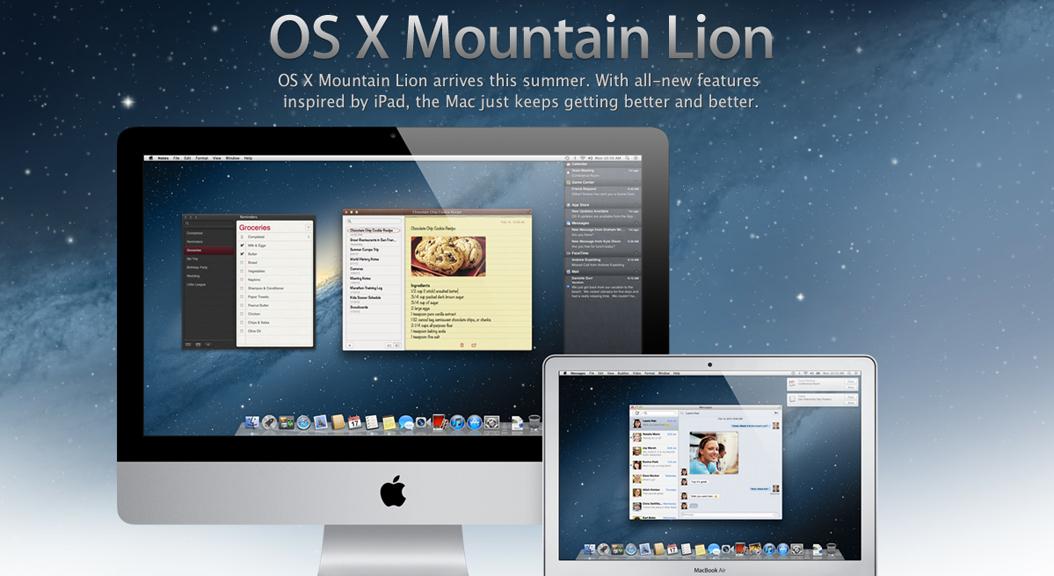The height and width of the screenshot is (576, 1054).
Task: Click the cookie photo in the note
Action: point(448,256)
